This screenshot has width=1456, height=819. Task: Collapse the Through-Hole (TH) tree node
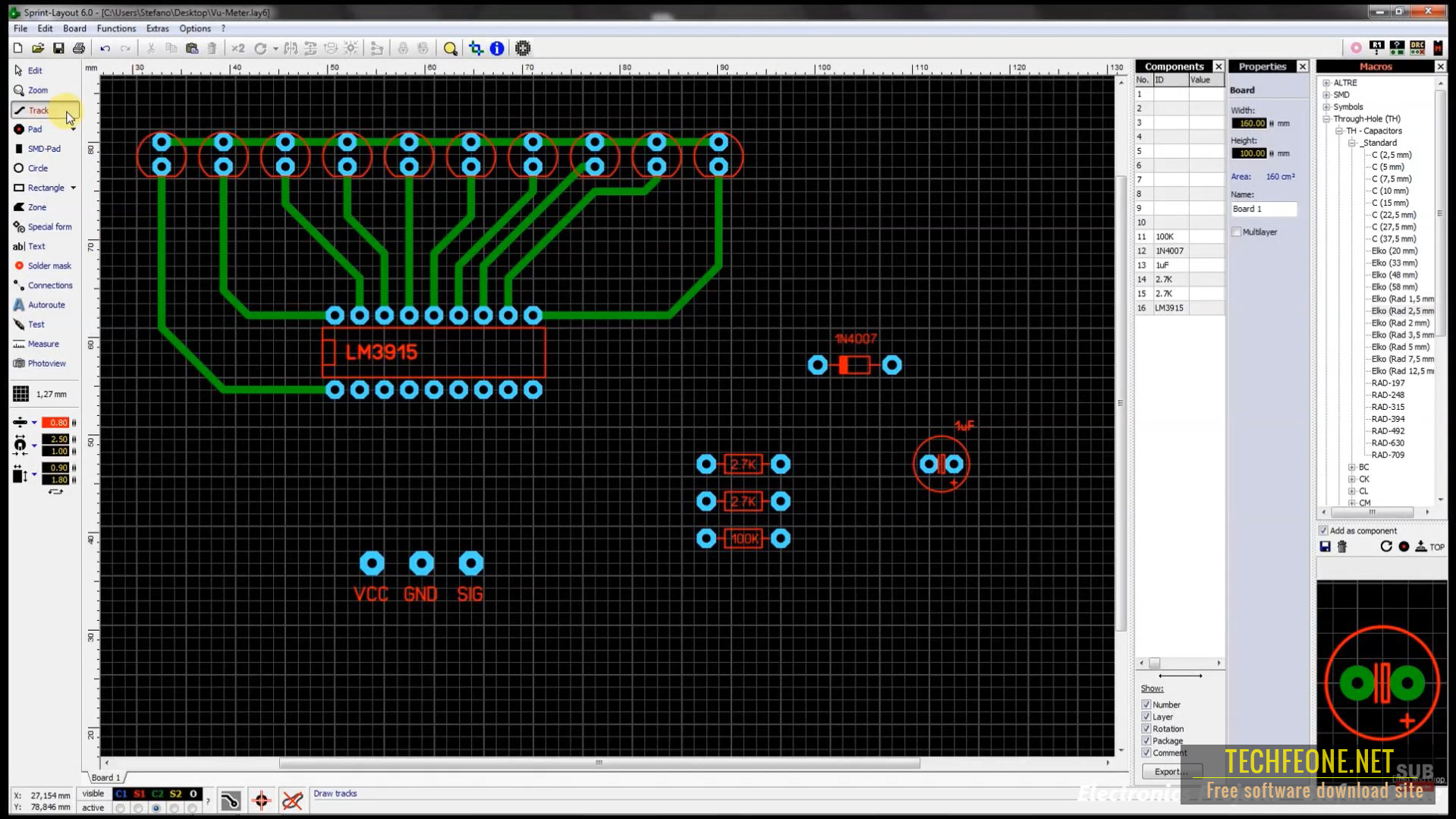coord(1326,119)
